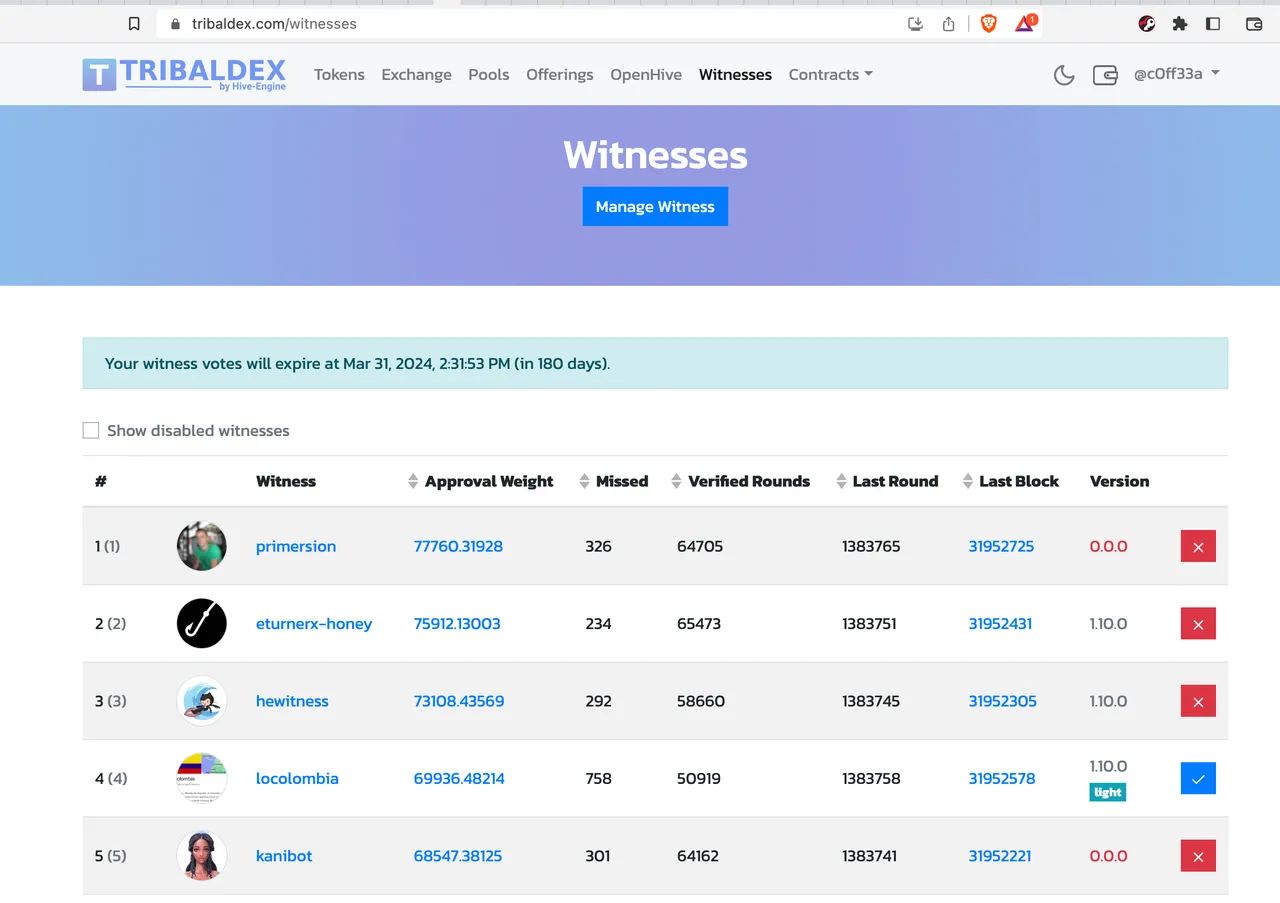The image size is (1280, 903).
Task: Sort table by Verified Rounds
Action: (741, 481)
